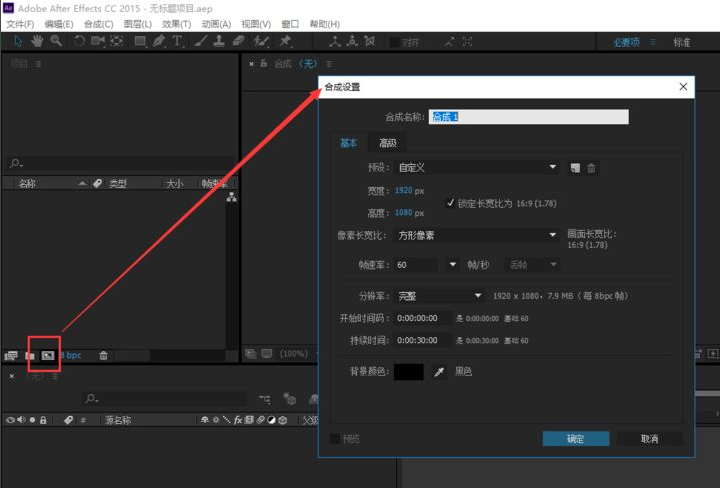Open the Project panel search dropdown

[x=17, y=163]
